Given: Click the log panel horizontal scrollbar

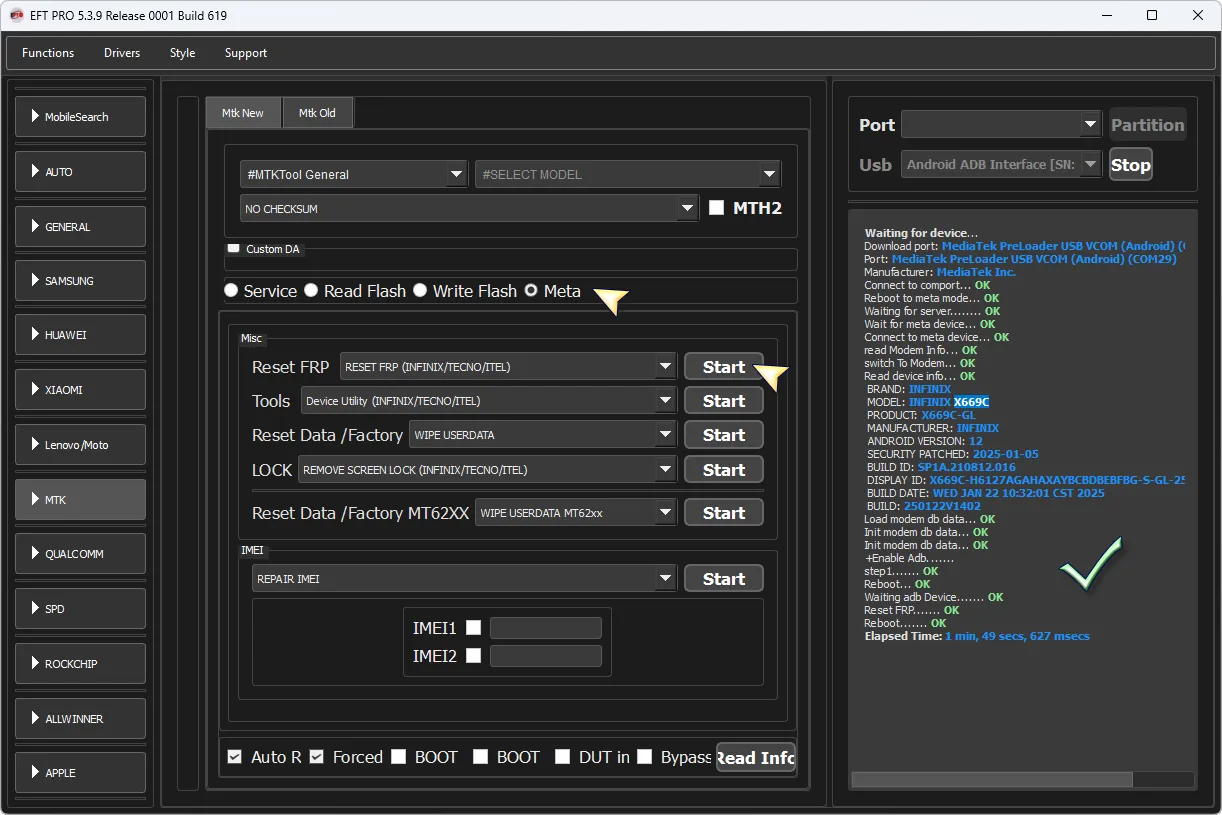Looking at the screenshot, I should point(991,780).
